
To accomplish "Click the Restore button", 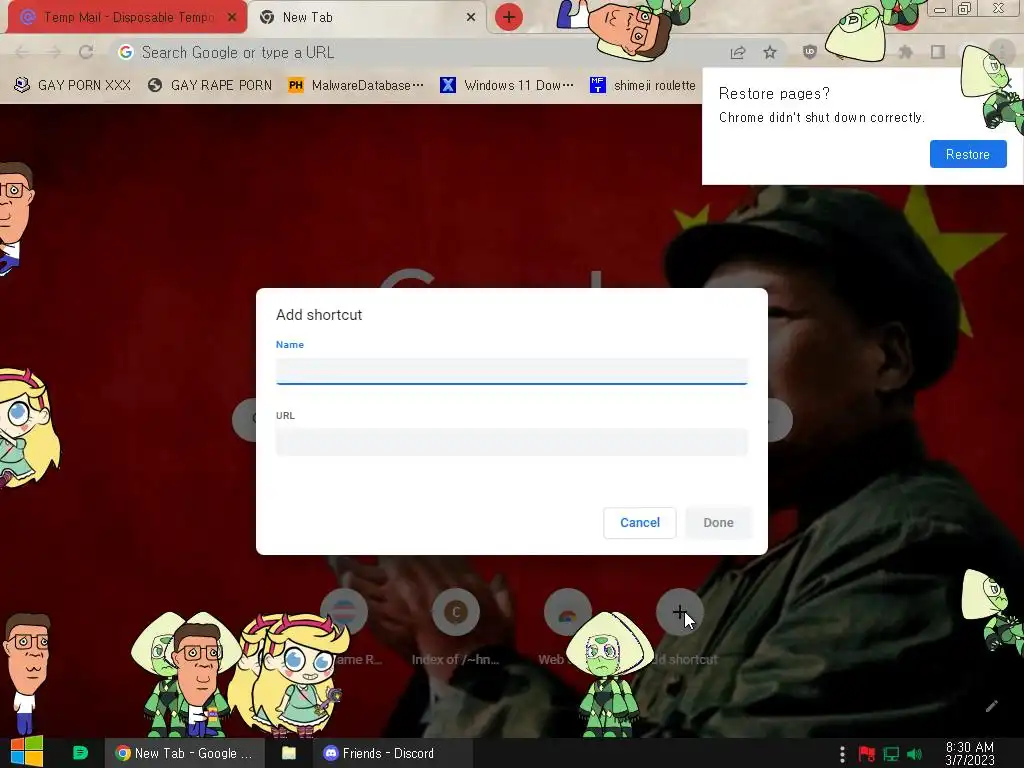I will (968, 154).
